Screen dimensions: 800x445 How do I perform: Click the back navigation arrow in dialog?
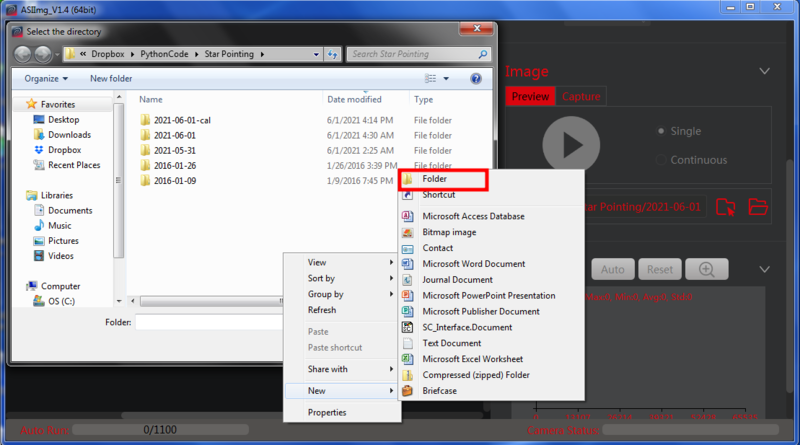(x=23, y=54)
